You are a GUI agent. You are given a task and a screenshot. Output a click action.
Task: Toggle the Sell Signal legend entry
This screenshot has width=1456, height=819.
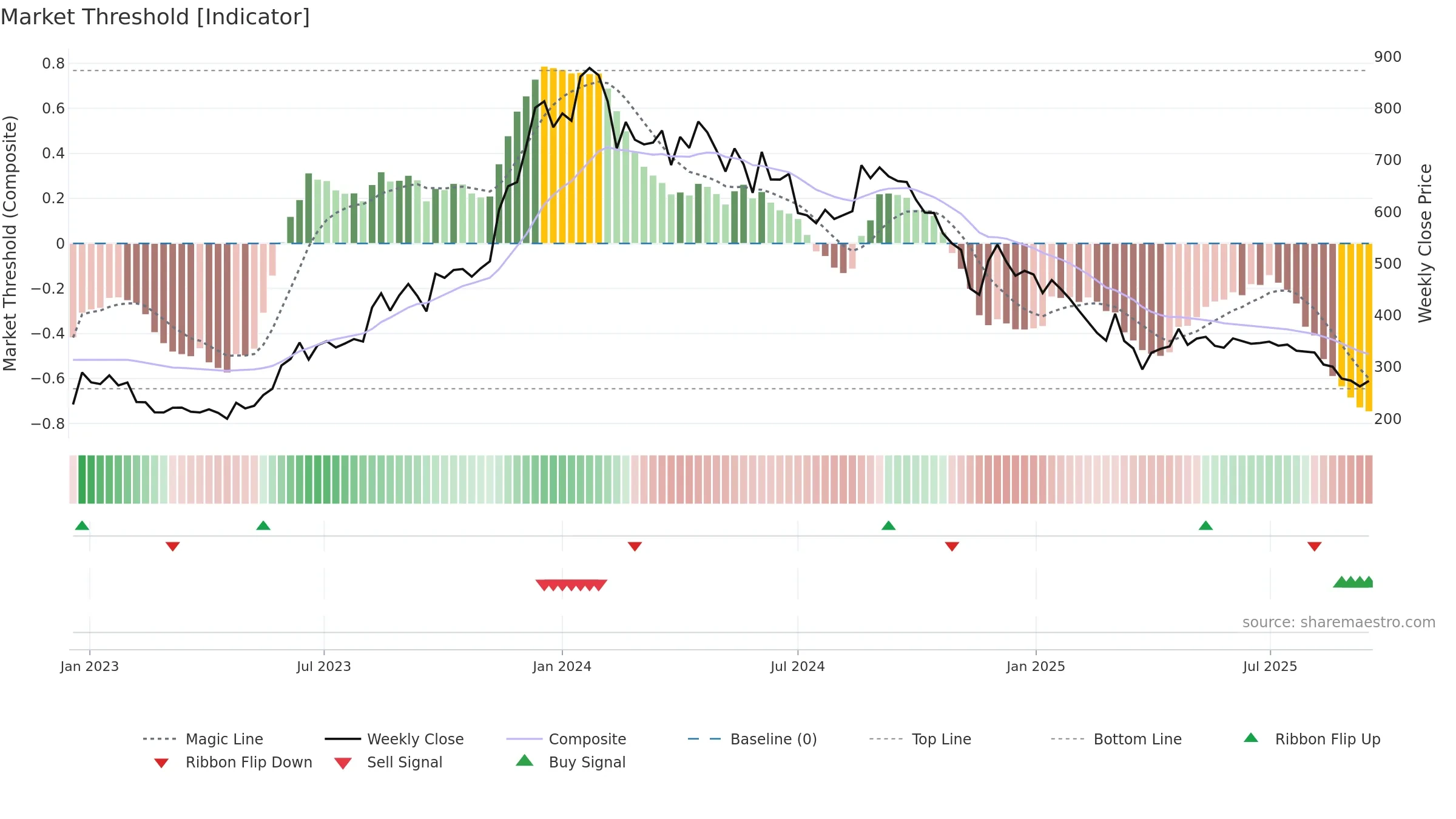tap(388, 762)
